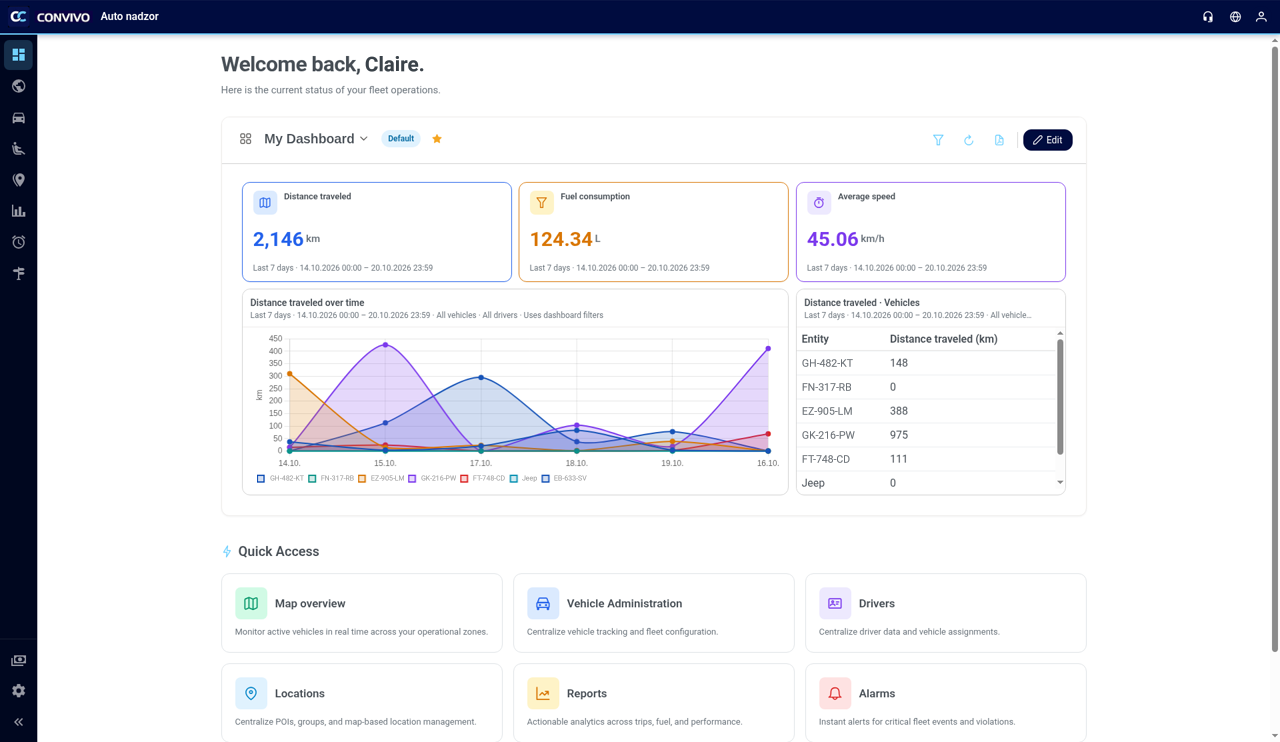Click the Default badge
The width and height of the screenshot is (1280, 742).
click(x=401, y=139)
